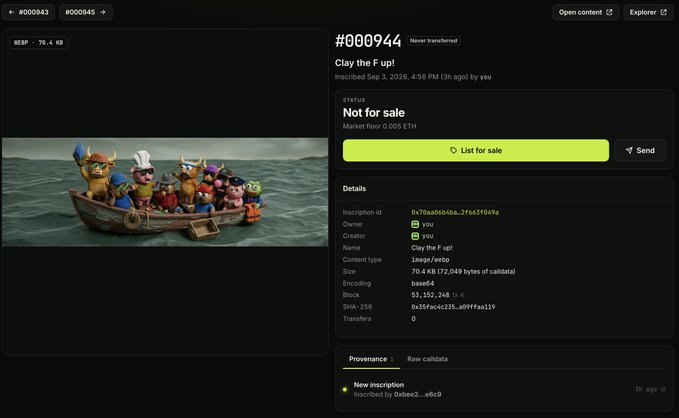Click the Inscribed Sep 3 timestamp text
The image size is (679, 418).
pos(401,77)
